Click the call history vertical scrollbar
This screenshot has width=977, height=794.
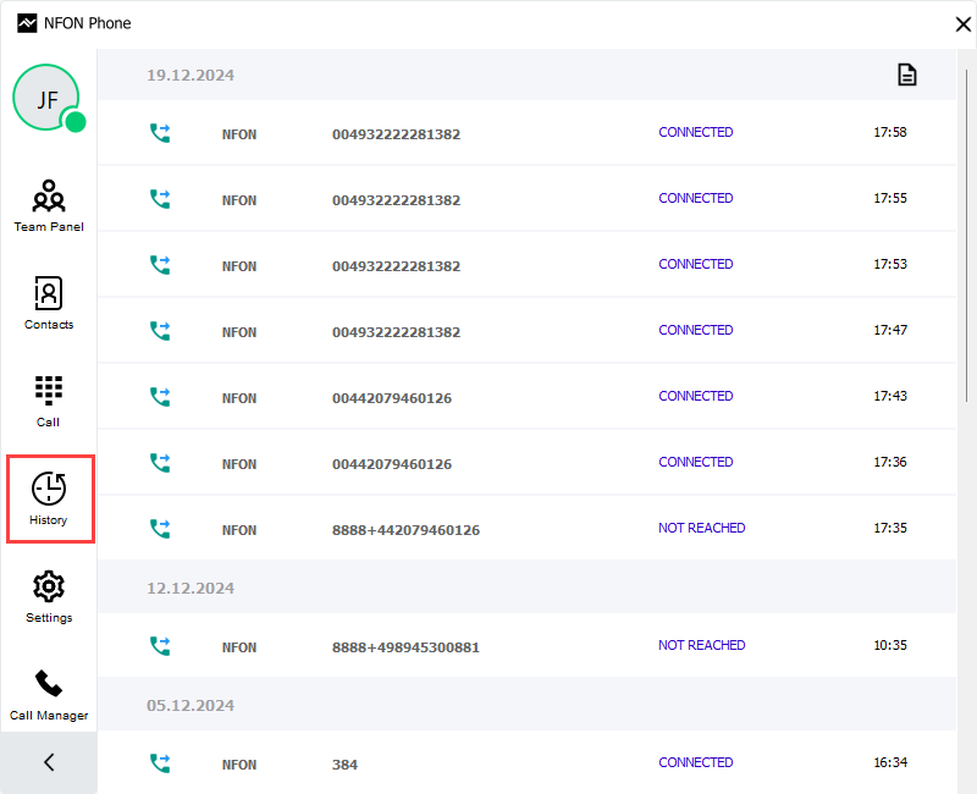tap(966, 236)
